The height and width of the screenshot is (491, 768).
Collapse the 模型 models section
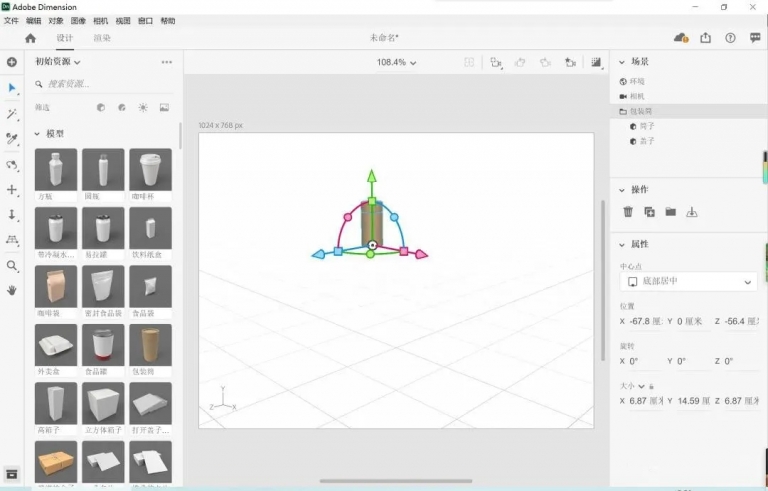pyautogui.click(x=37, y=133)
